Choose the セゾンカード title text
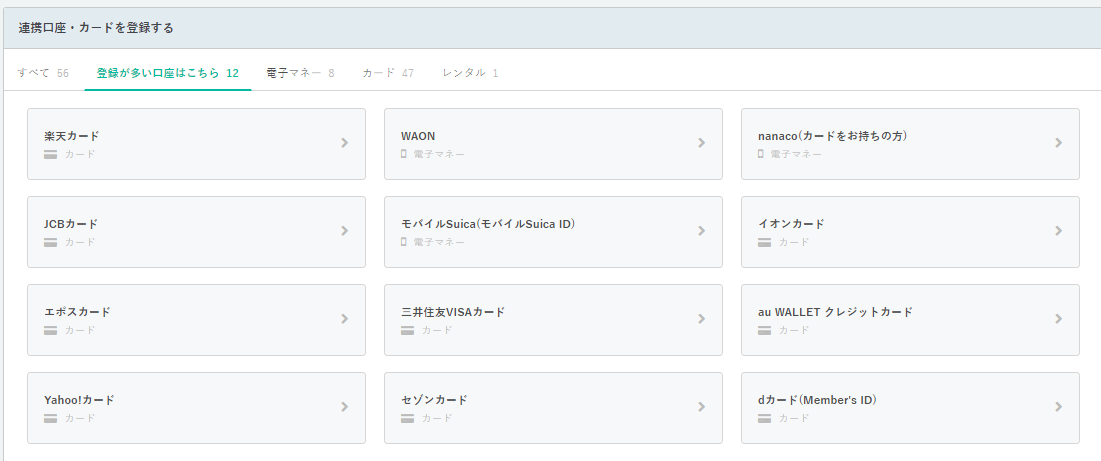The height and width of the screenshot is (461, 1101). tap(434, 401)
